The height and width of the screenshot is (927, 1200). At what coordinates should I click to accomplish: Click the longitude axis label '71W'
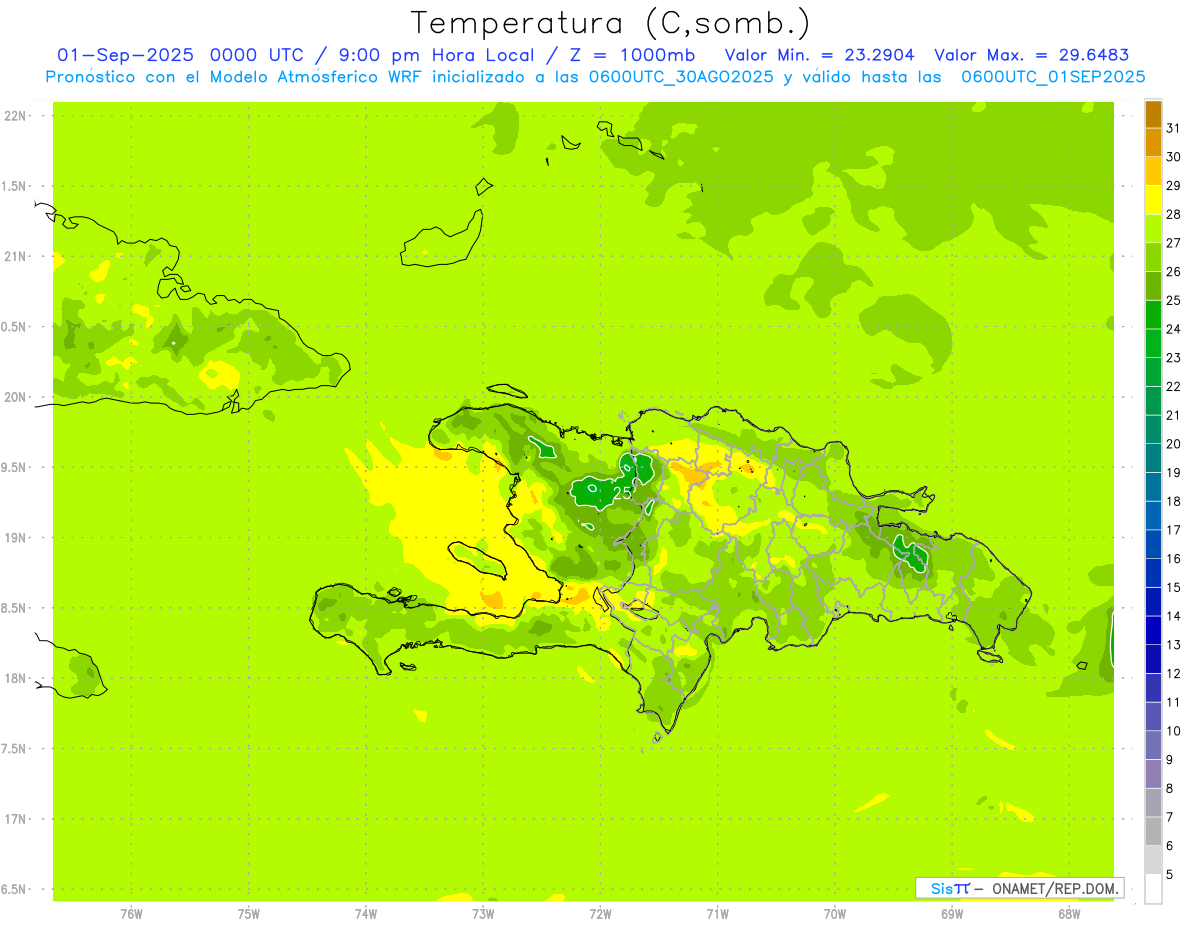pos(717,914)
